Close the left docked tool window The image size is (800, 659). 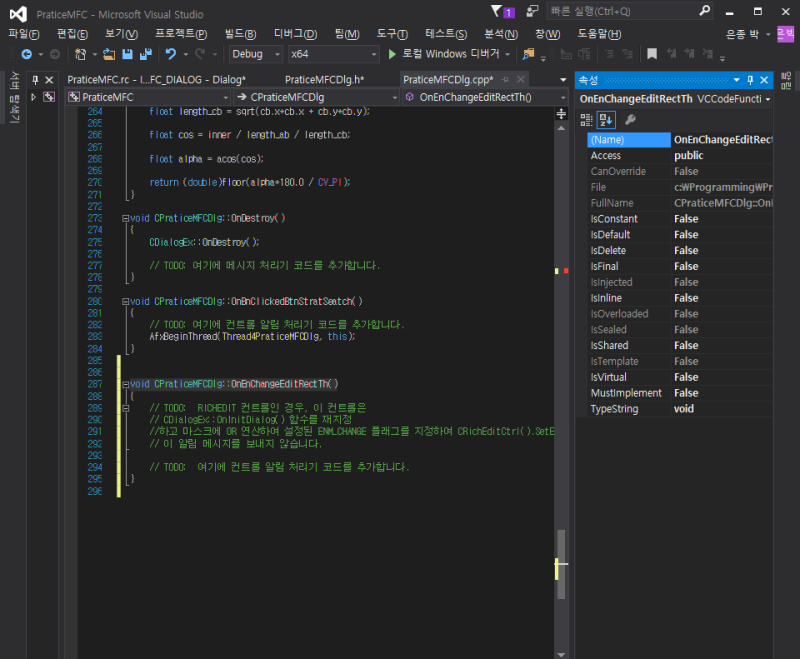click(x=49, y=80)
